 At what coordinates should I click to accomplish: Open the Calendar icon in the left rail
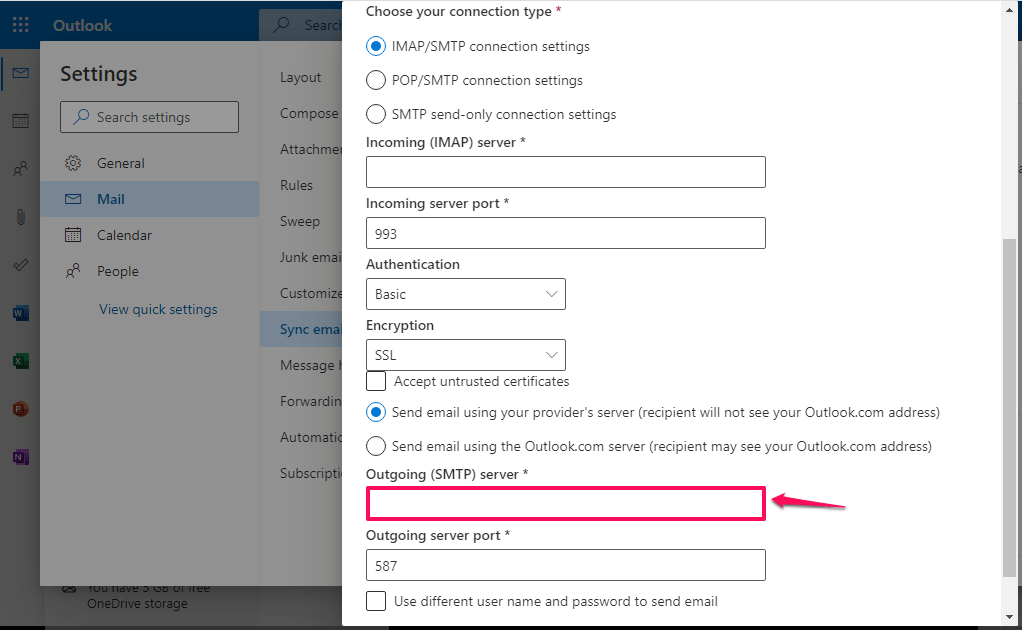click(x=20, y=120)
